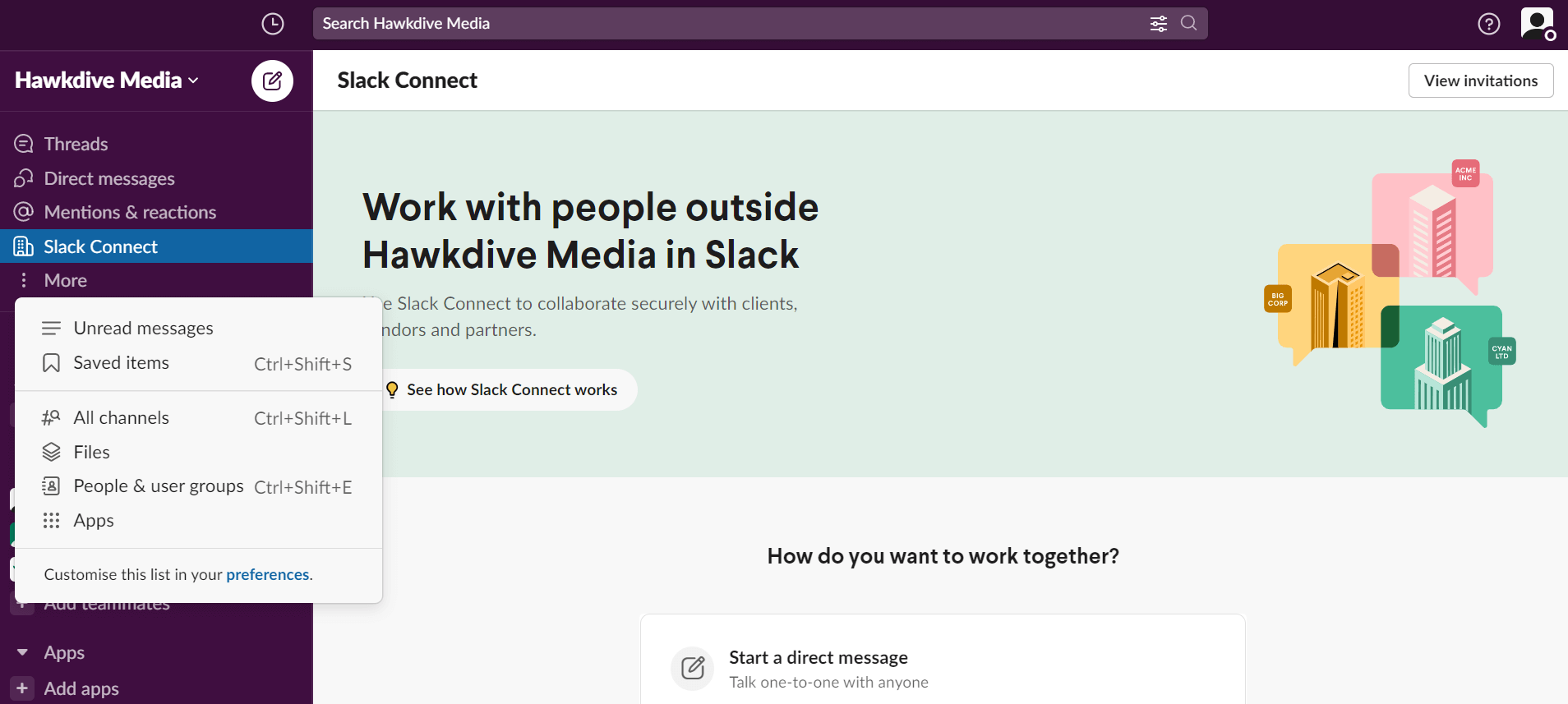Select Slack Connect in the sidebar
The image size is (1568, 704).
(x=156, y=246)
